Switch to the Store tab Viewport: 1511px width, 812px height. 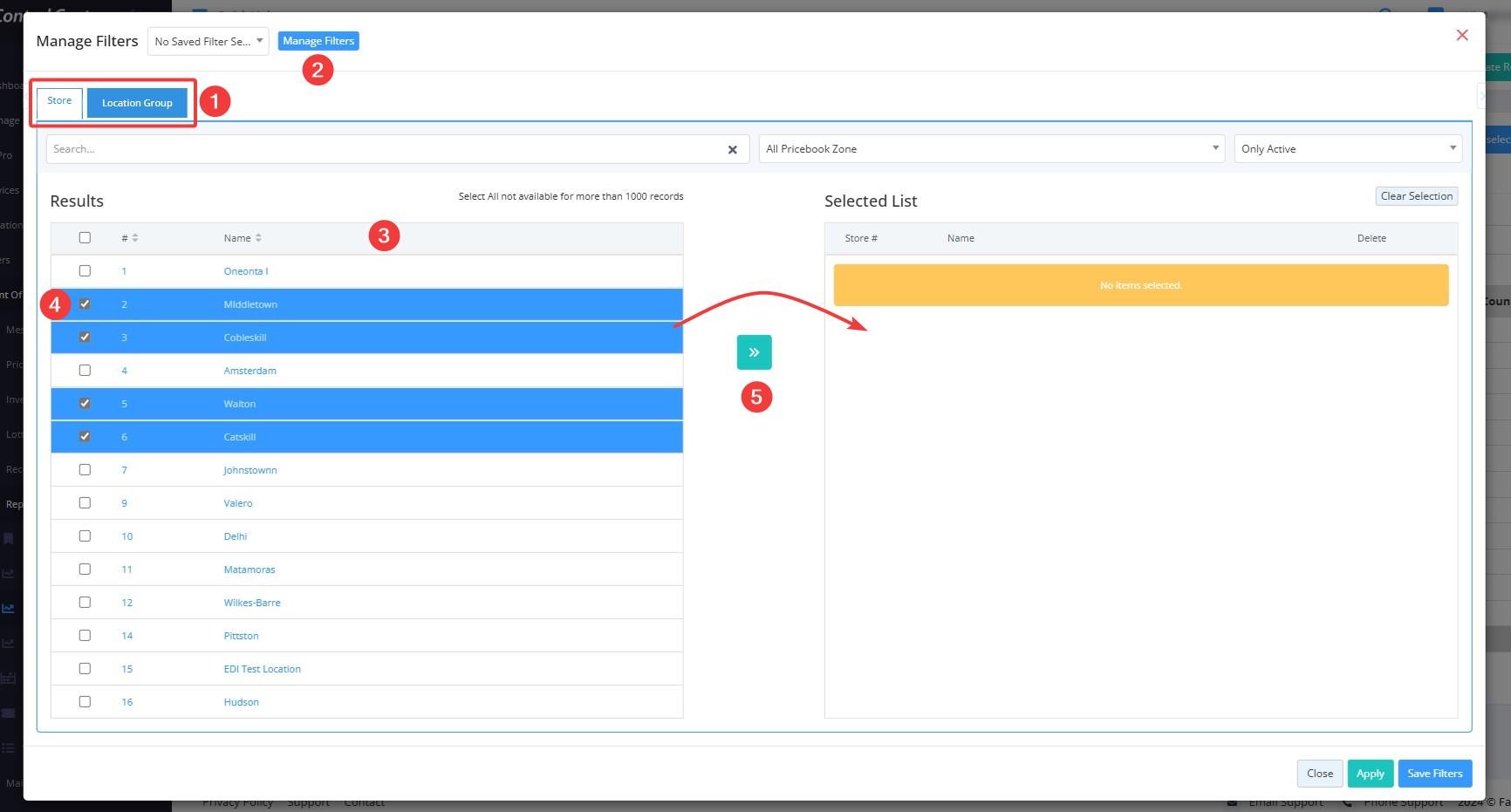[x=59, y=101]
